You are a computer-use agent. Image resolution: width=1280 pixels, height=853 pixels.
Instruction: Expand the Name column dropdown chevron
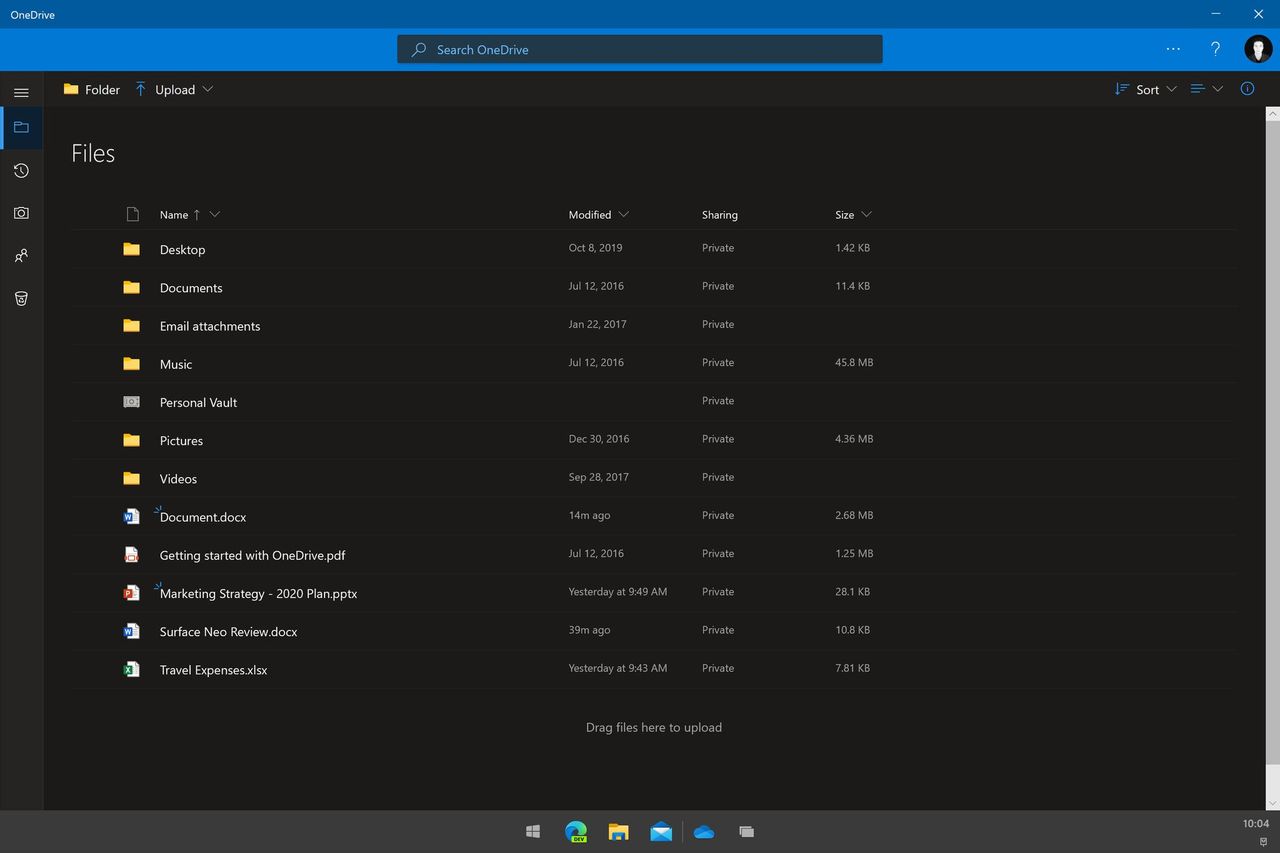[x=215, y=214]
